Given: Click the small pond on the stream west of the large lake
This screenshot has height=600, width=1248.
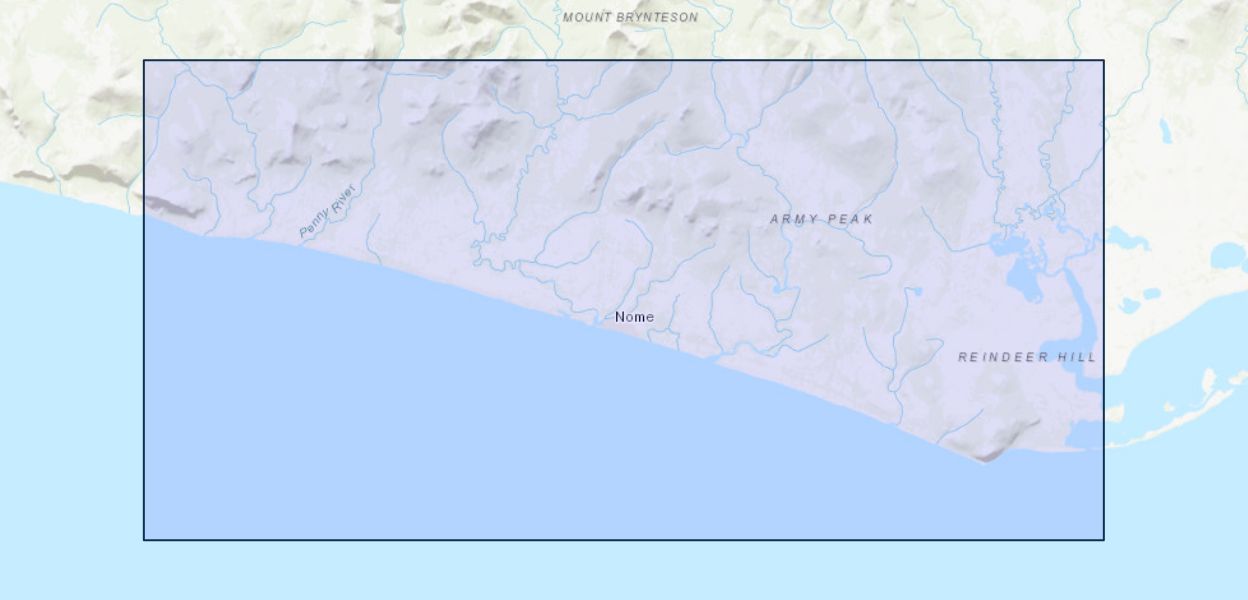Looking at the screenshot, I should pyautogui.click(x=913, y=291).
